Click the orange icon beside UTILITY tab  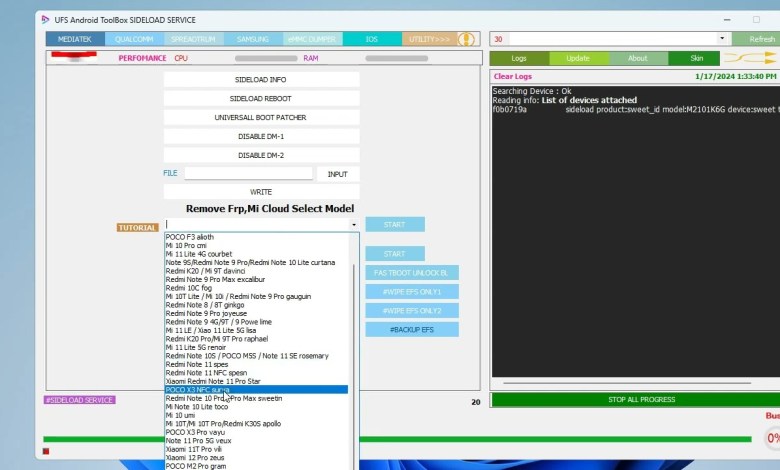point(466,39)
